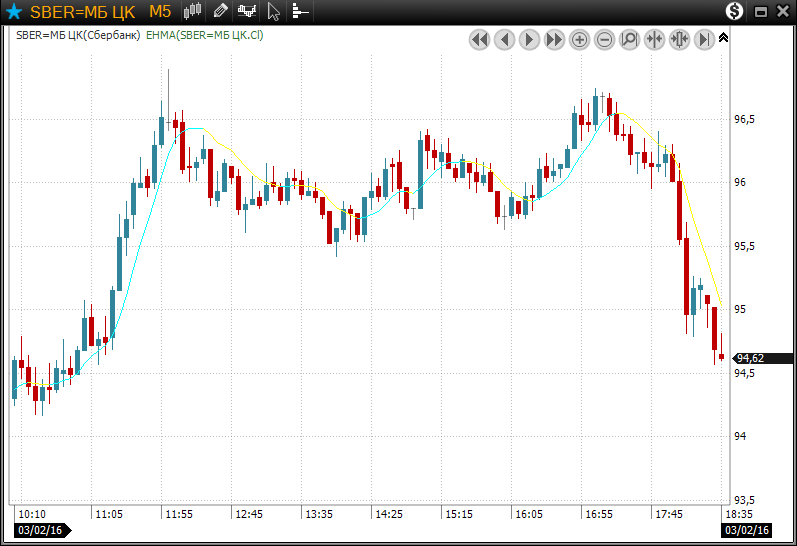
Task: Select the cursor pointer tool
Action: tap(273, 12)
